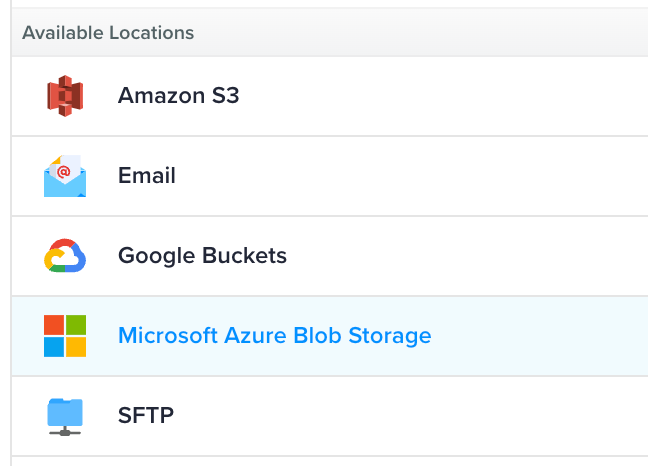Click empty space in Amazon S3 row

coord(450,96)
